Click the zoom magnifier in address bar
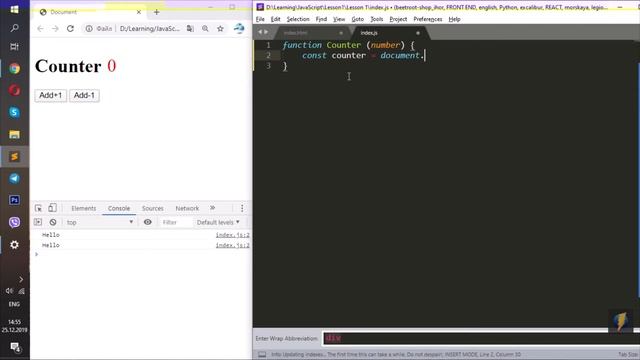This screenshot has width=640, height=360. (x=205, y=29)
